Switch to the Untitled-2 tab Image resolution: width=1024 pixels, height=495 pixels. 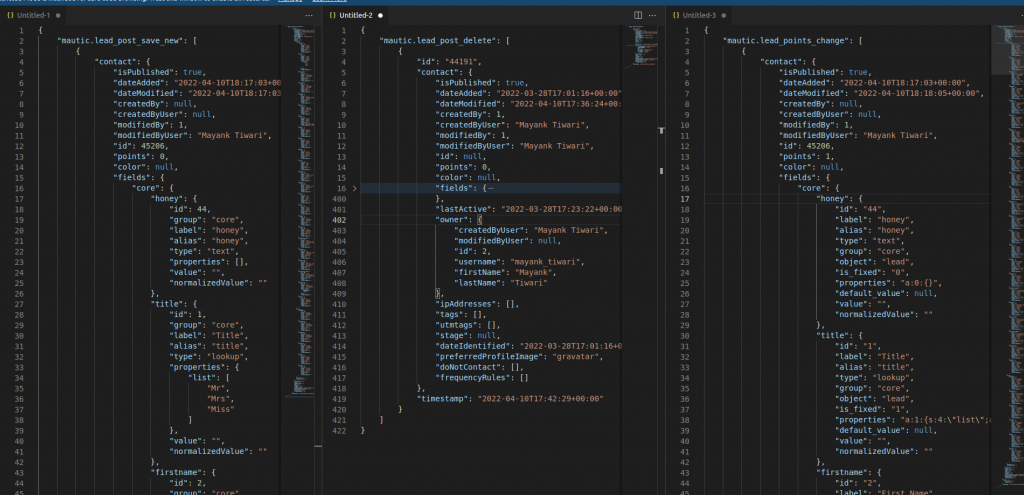click(356, 15)
